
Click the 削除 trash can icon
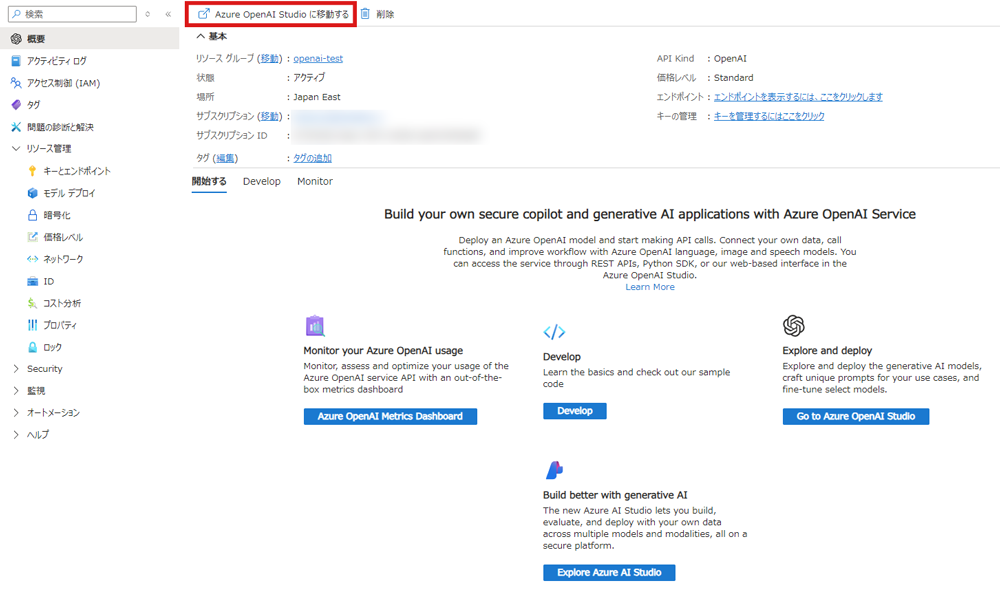click(365, 13)
